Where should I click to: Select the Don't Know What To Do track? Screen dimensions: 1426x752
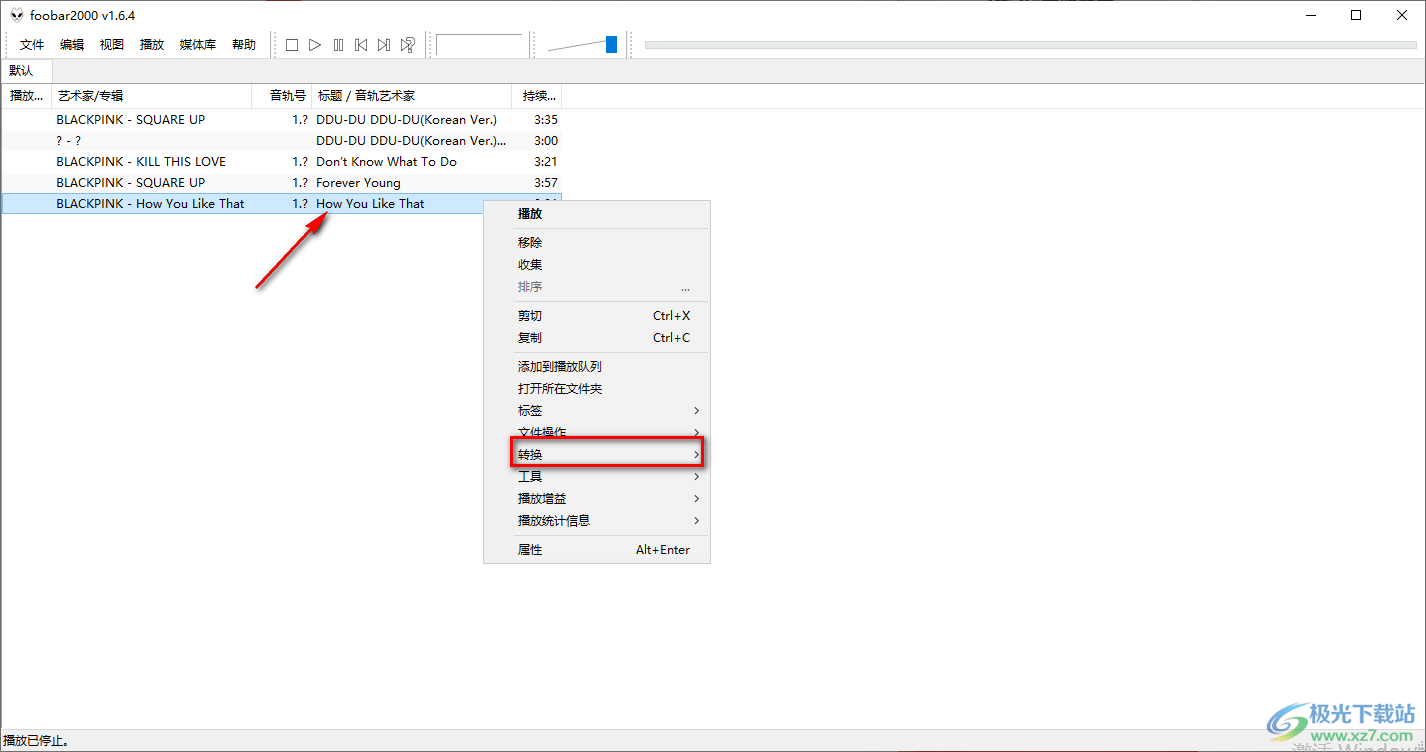(386, 162)
